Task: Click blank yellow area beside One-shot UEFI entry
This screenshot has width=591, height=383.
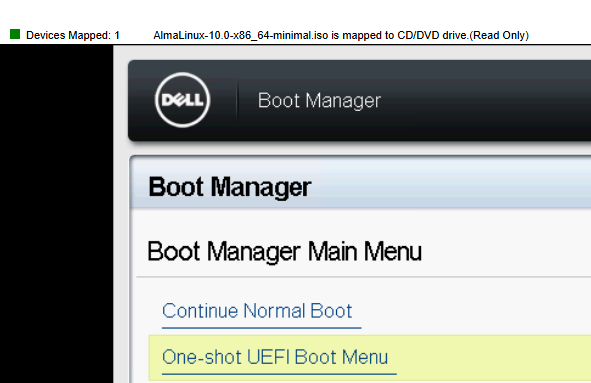Action: pos(490,357)
